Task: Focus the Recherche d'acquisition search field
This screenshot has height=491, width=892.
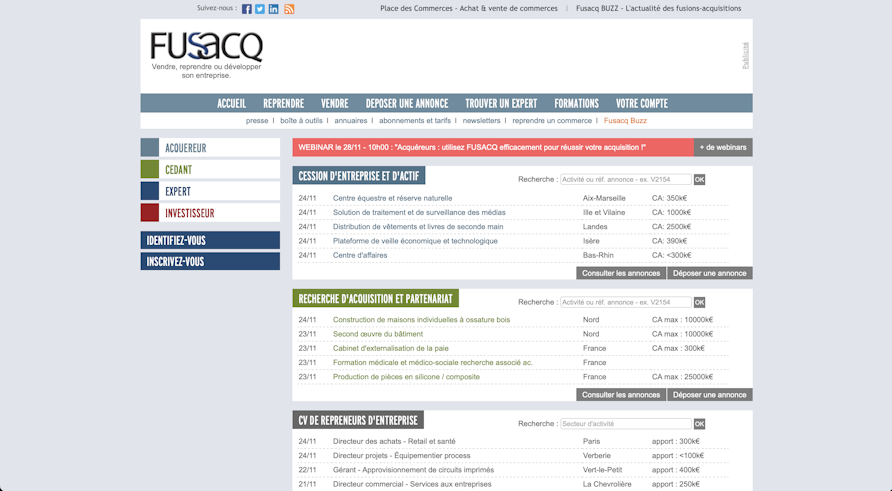Action: point(626,302)
